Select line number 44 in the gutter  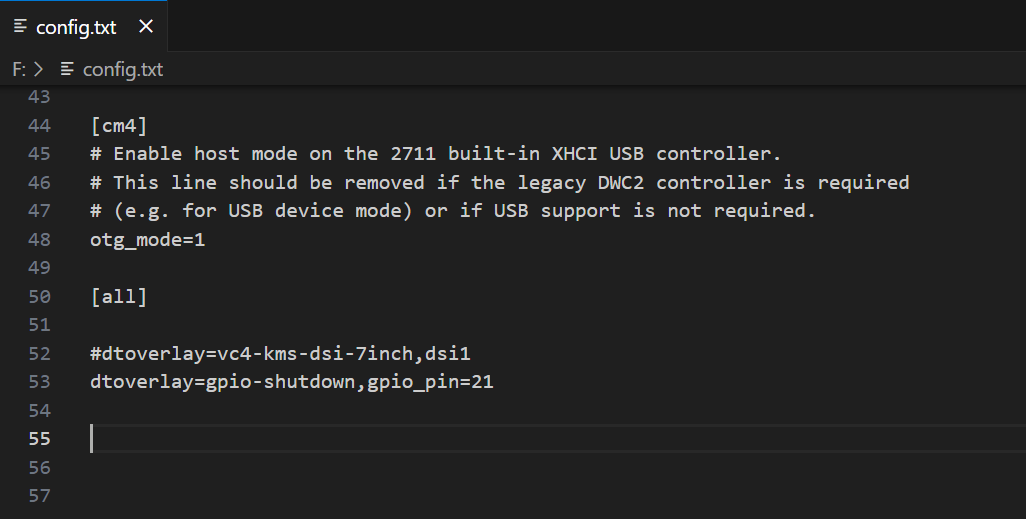tap(39, 126)
